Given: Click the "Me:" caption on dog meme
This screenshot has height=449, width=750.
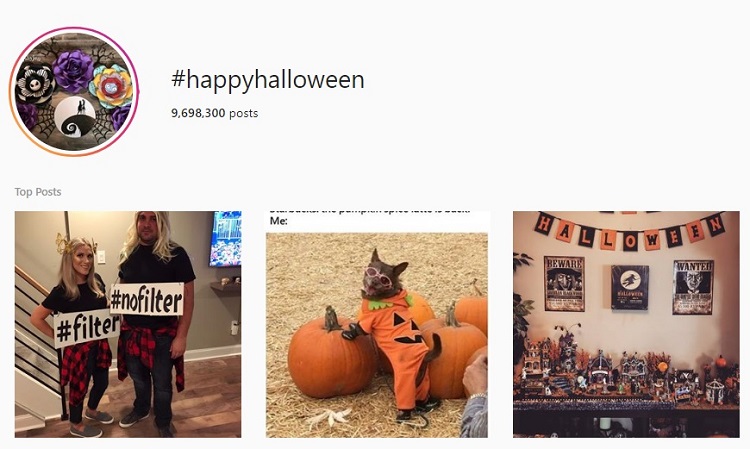Looking at the screenshot, I should tap(278, 221).
